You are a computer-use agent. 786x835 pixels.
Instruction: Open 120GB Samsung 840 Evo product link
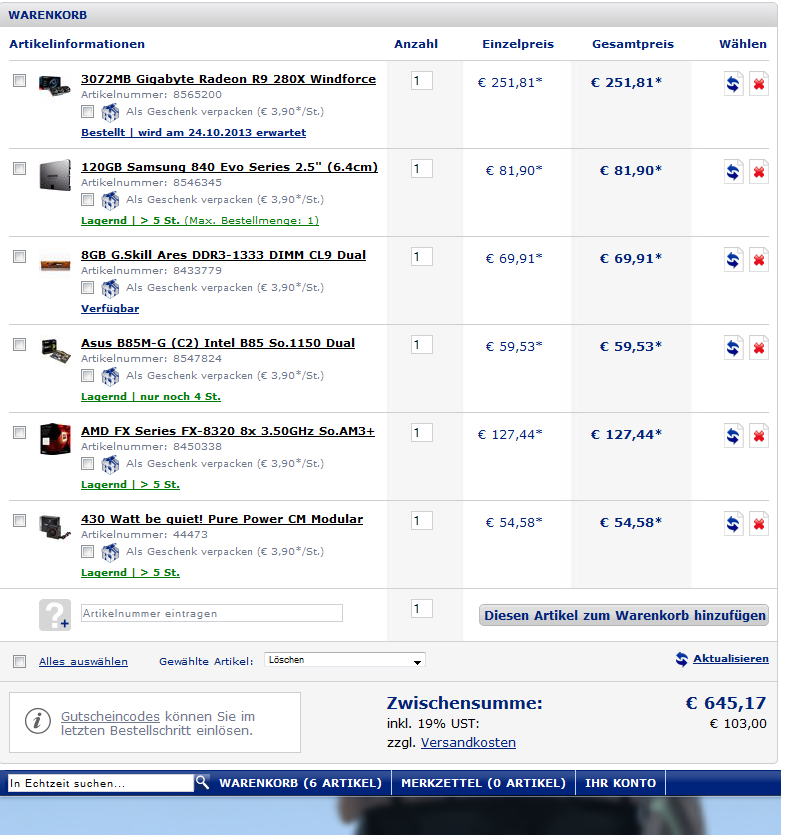[230, 167]
